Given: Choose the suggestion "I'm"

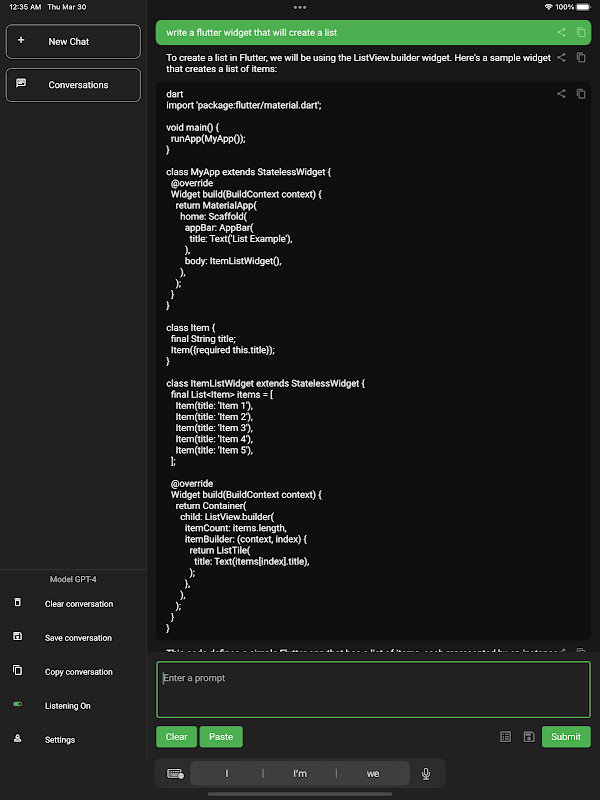Looking at the screenshot, I should pyautogui.click(x=299, y=773).
